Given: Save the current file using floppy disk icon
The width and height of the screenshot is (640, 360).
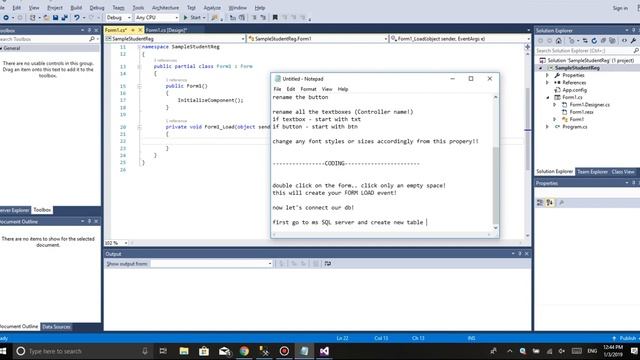Looking at the screenshot, I should (56, 18).
